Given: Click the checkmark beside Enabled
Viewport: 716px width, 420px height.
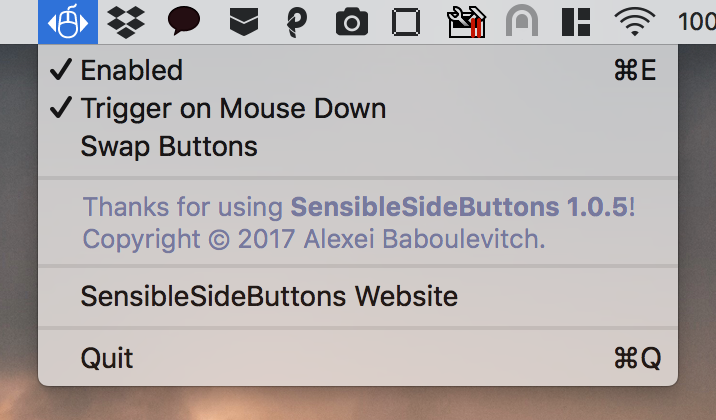Looking at the screenshot, I should [x=61, y=69].
